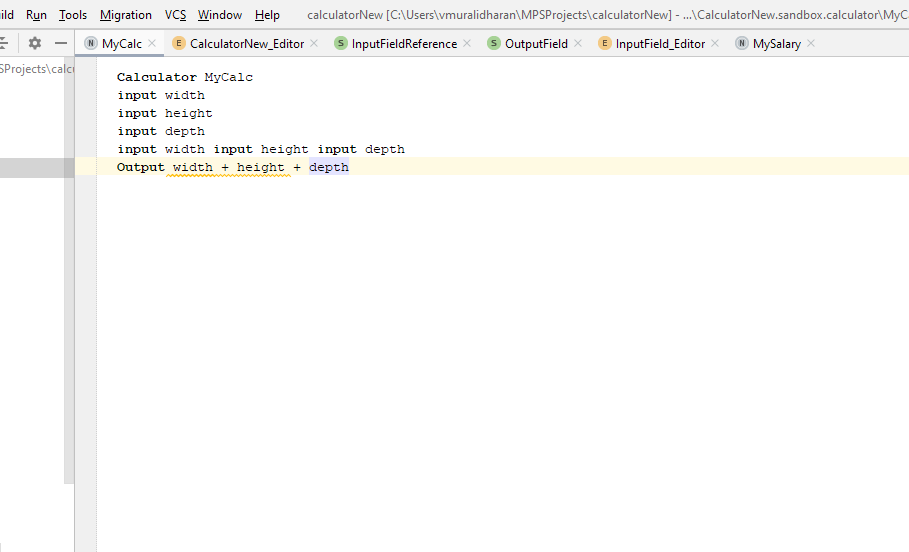
Task: Open the VCS menu
Action: click(x=175, y=15)
